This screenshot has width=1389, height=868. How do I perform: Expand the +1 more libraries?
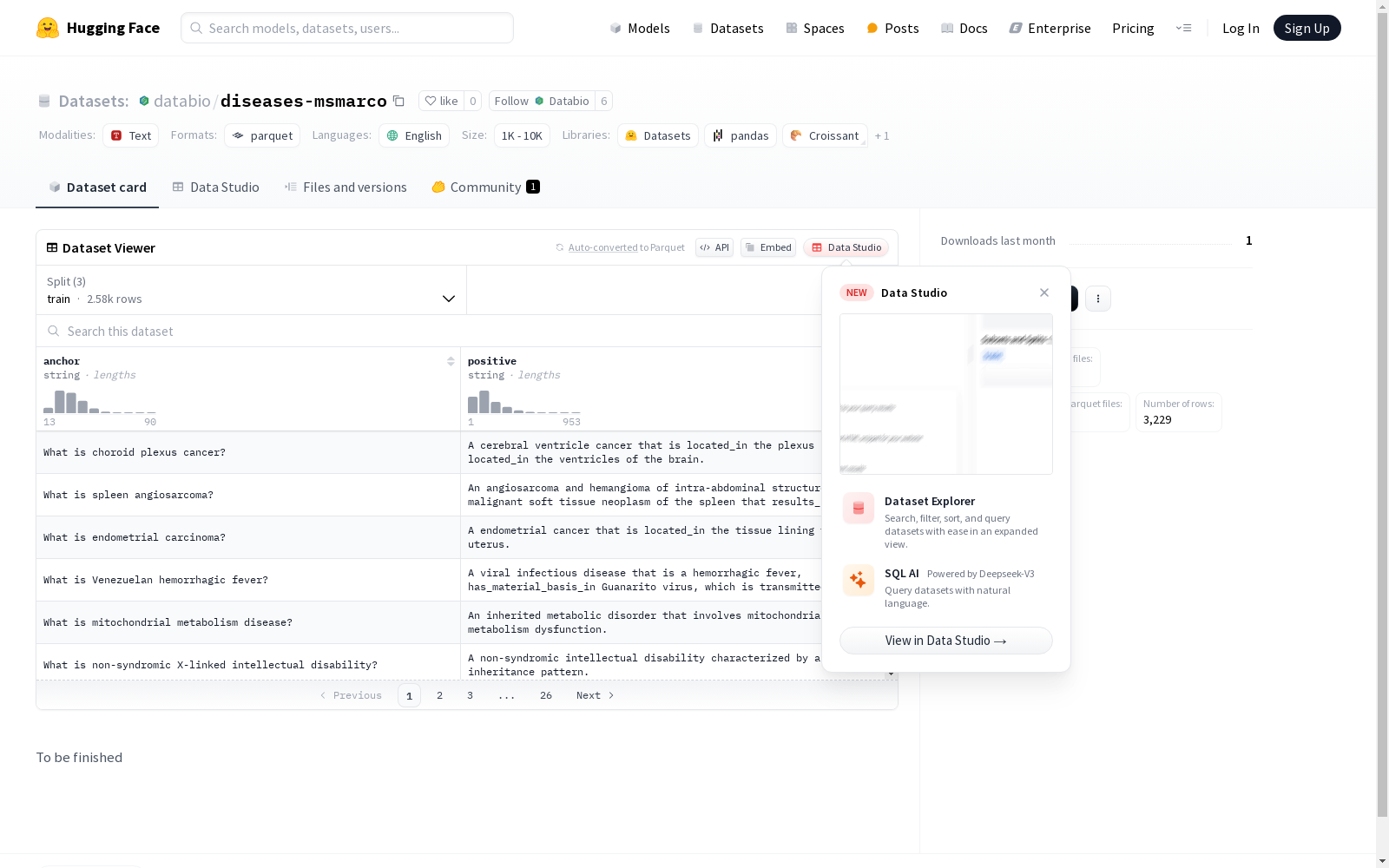pyautogui.click(x=882, y=135)
